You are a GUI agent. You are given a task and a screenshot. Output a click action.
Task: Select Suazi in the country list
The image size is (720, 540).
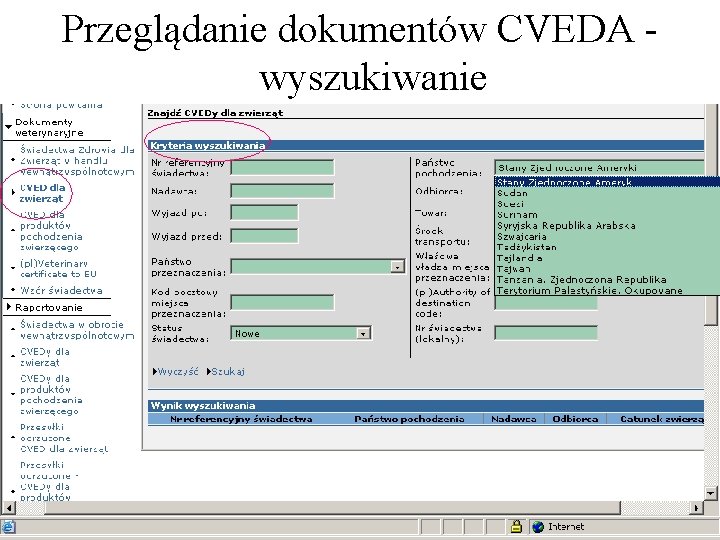pos(608,203)
